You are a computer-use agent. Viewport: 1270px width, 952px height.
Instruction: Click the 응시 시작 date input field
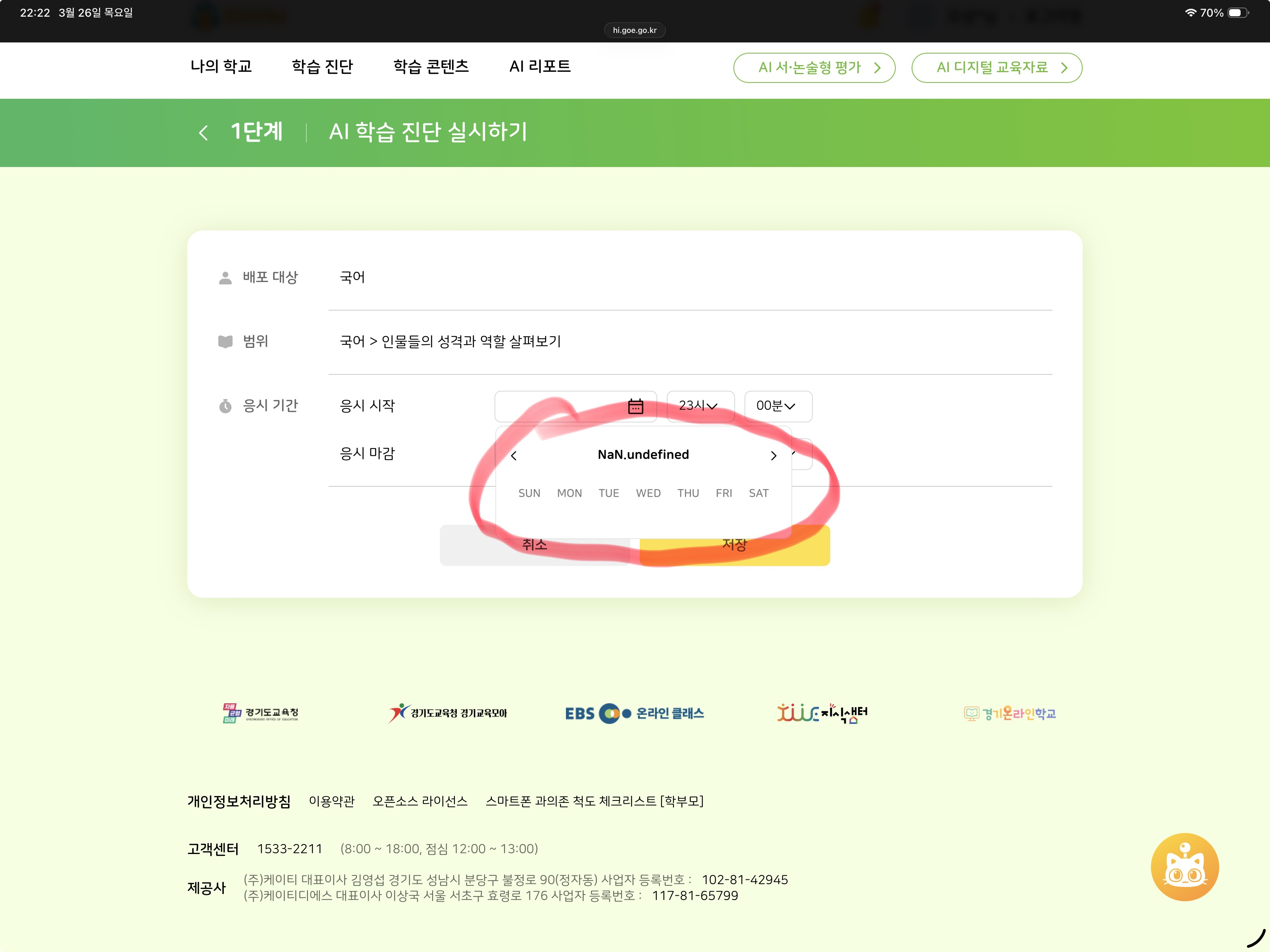(560, 406)
